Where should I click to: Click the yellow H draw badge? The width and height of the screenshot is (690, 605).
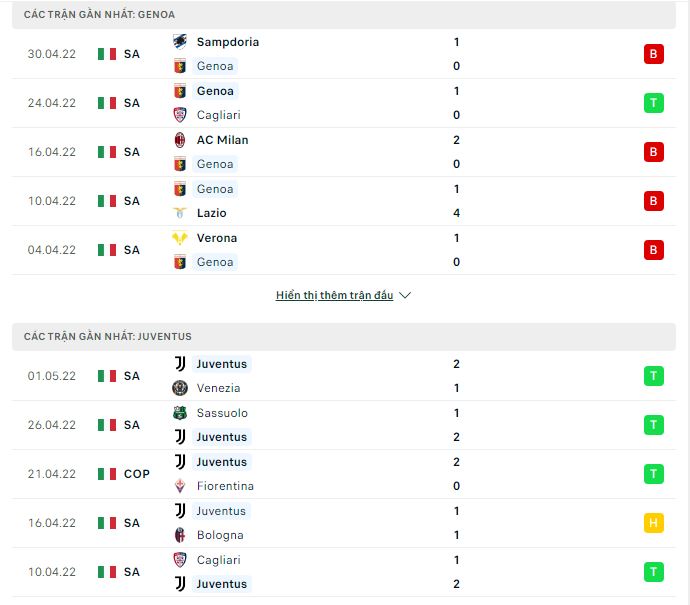(x=653, y=523)
